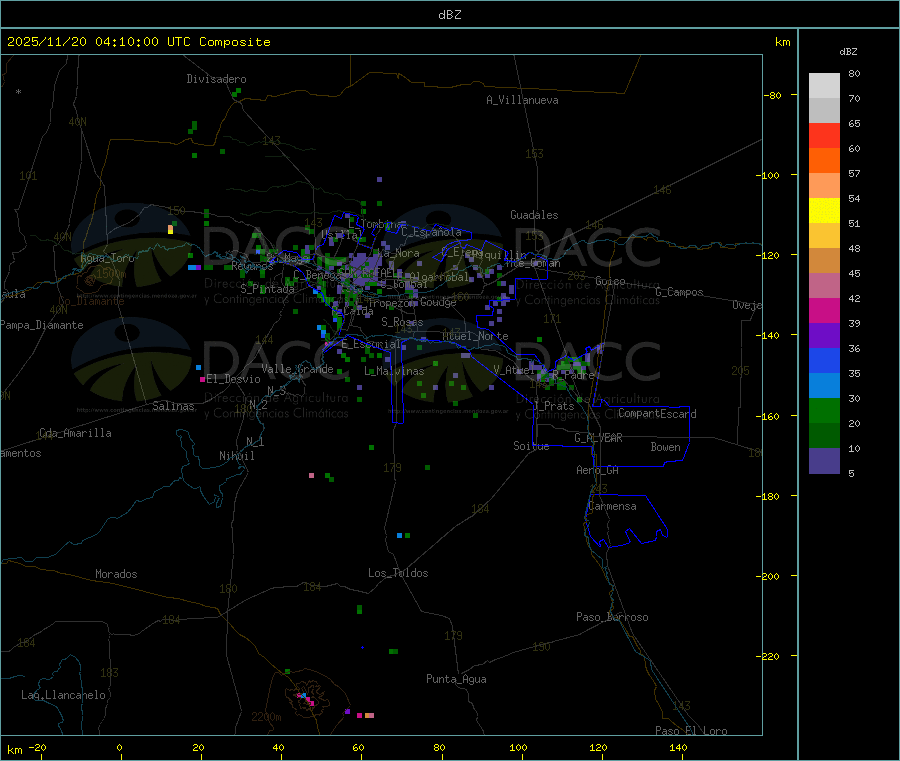This screenshot has height=761, width=900.
Task: Click the violet 36-39 dBZ legend swatch
Action: click(x=824, y=336)
